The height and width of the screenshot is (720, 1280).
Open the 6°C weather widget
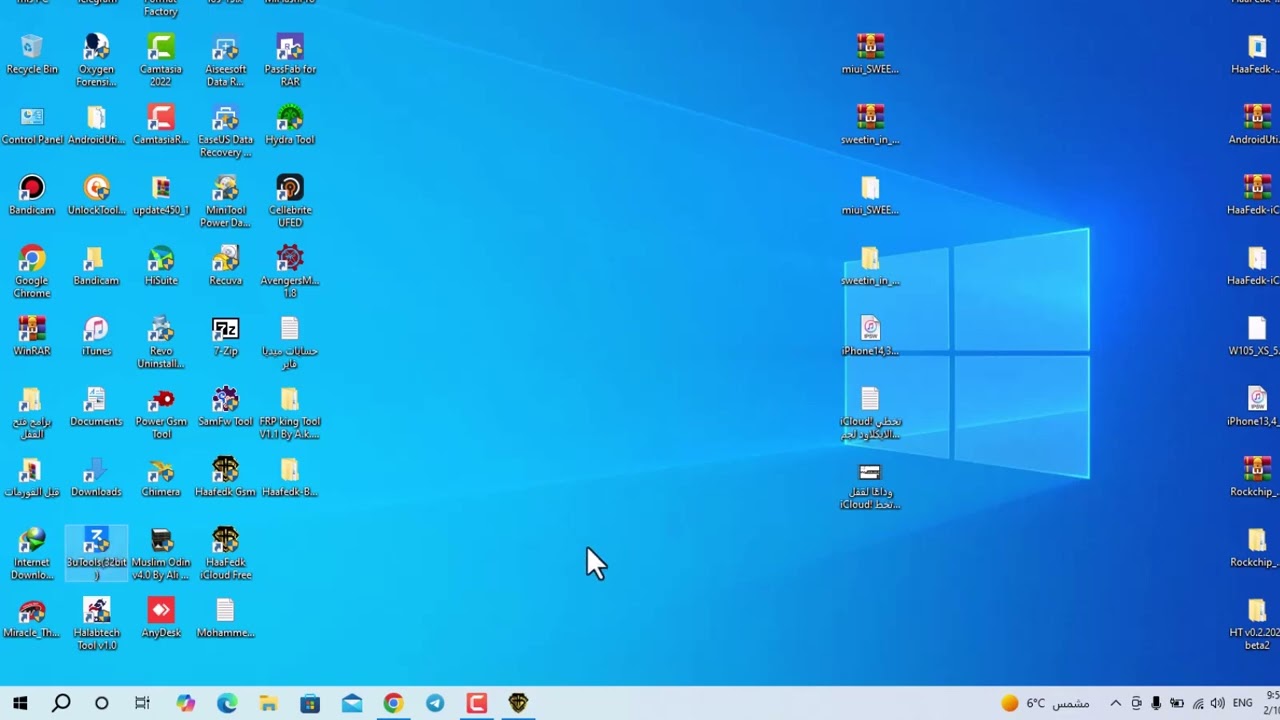[x=1045, y=703]
